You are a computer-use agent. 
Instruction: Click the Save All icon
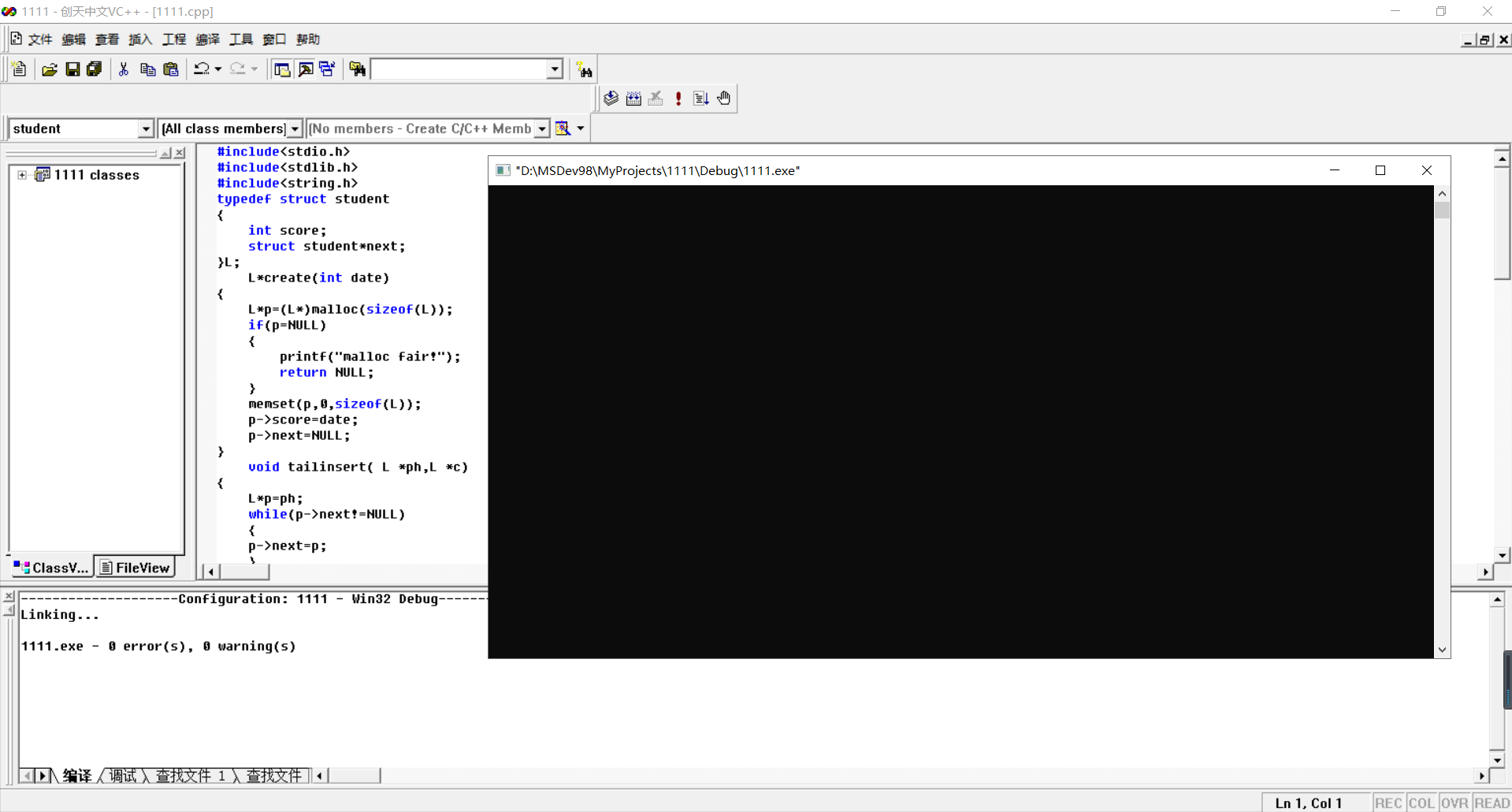pyautogui.click(x=94, y=69)
